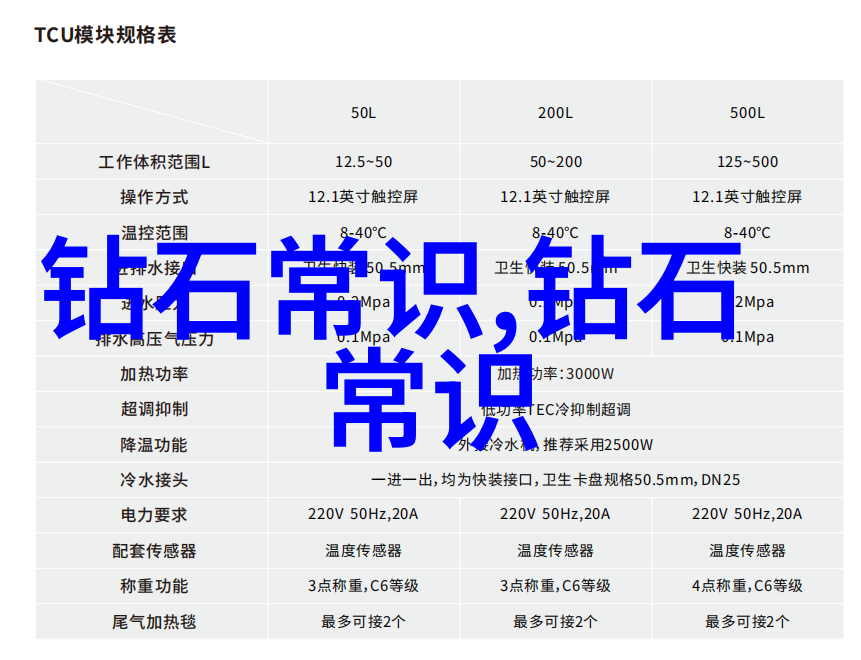This screenshot has width=861, height=660.
Task: Click the row label '降温功能'
Action: [154, 445]
